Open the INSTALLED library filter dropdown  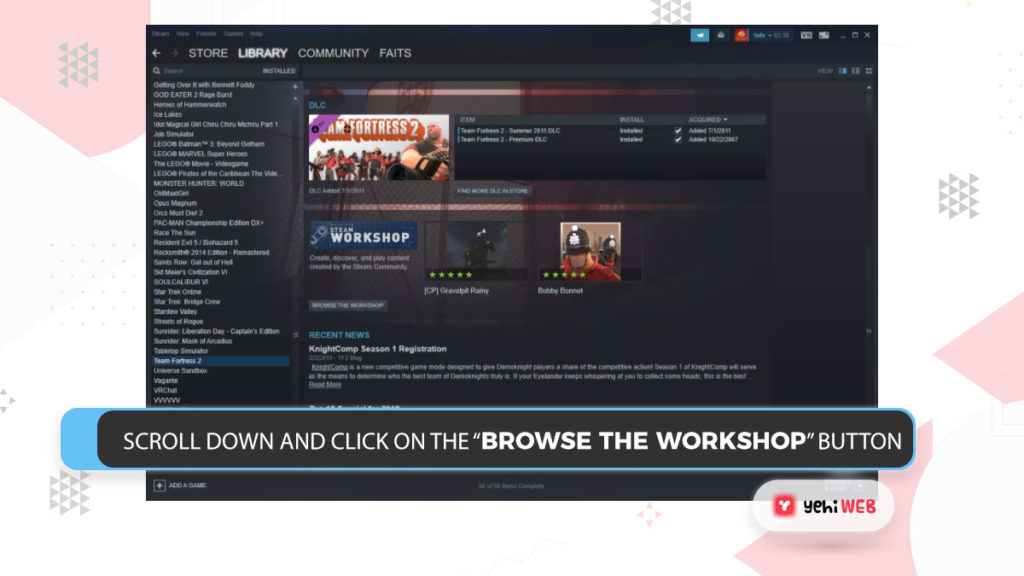pyautogui.click(x=279, y=71)
